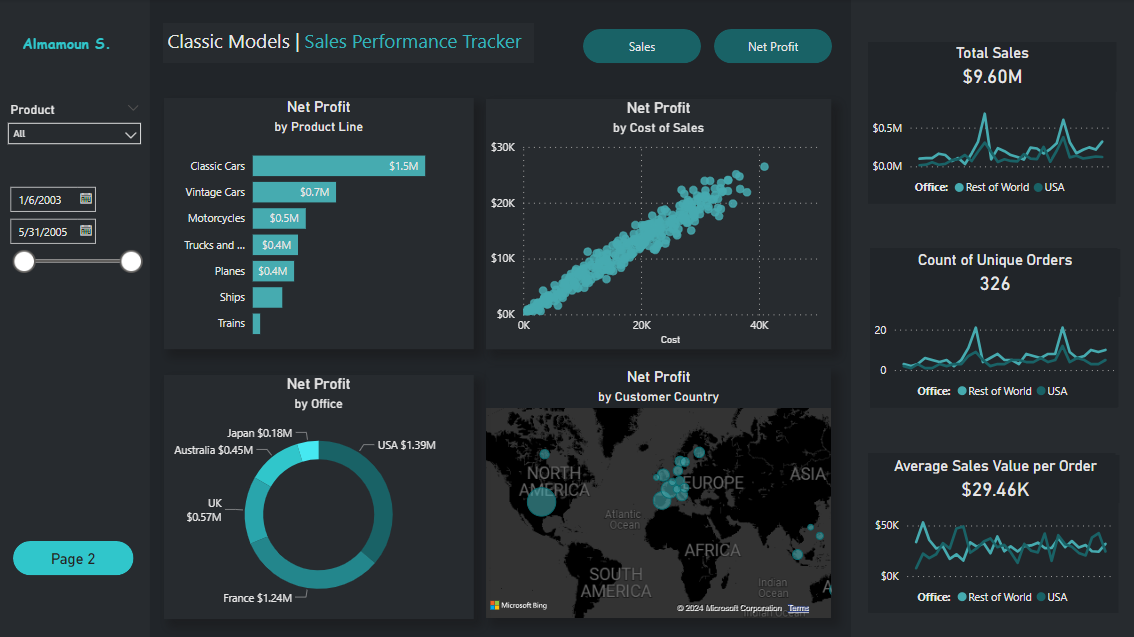Switch to the Net Profit view
The image size is (1134, 637).
(x=772, y=47)
